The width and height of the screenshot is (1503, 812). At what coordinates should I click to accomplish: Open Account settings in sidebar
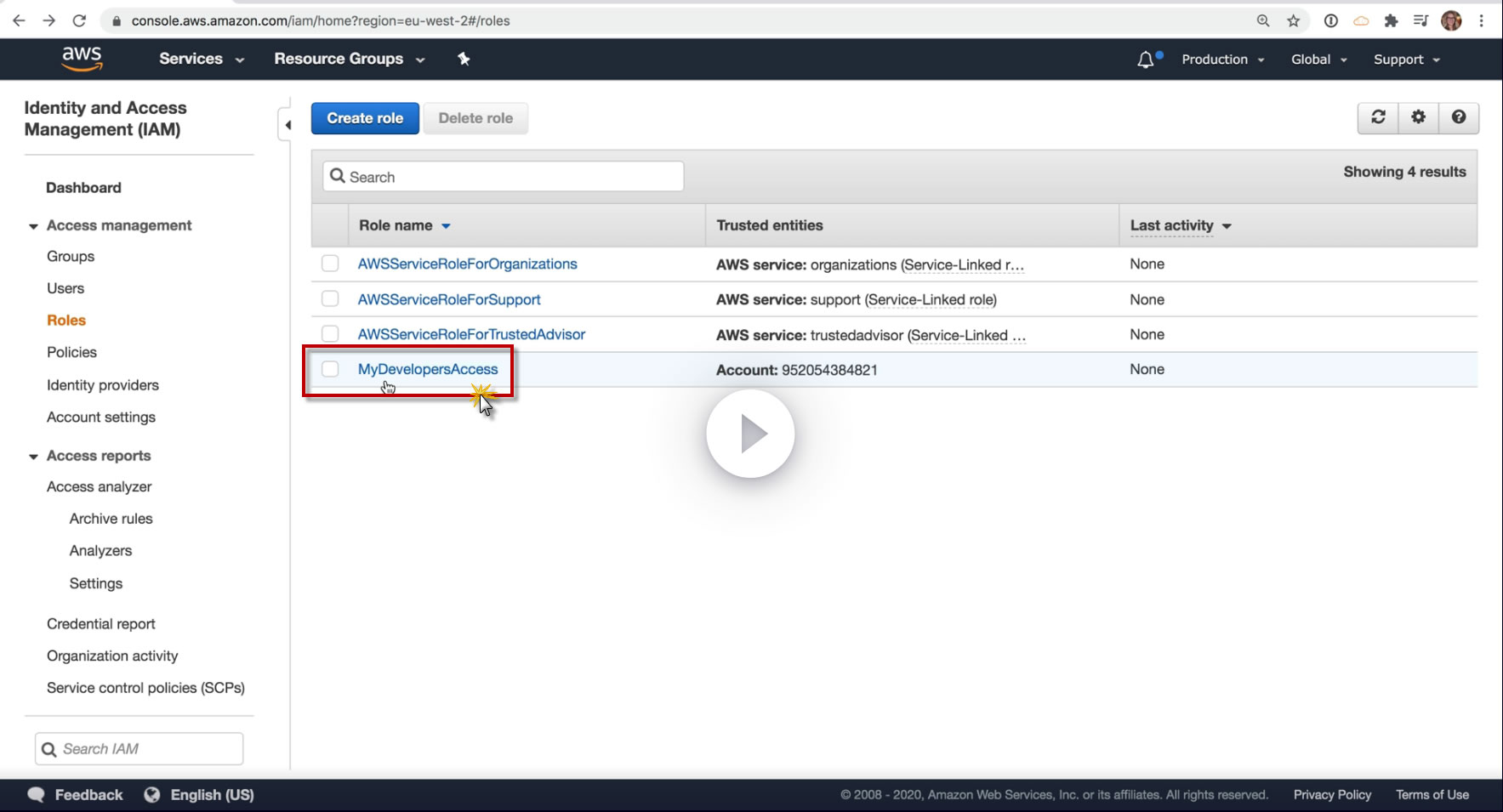pyautogui.click(x=101, y=417)
